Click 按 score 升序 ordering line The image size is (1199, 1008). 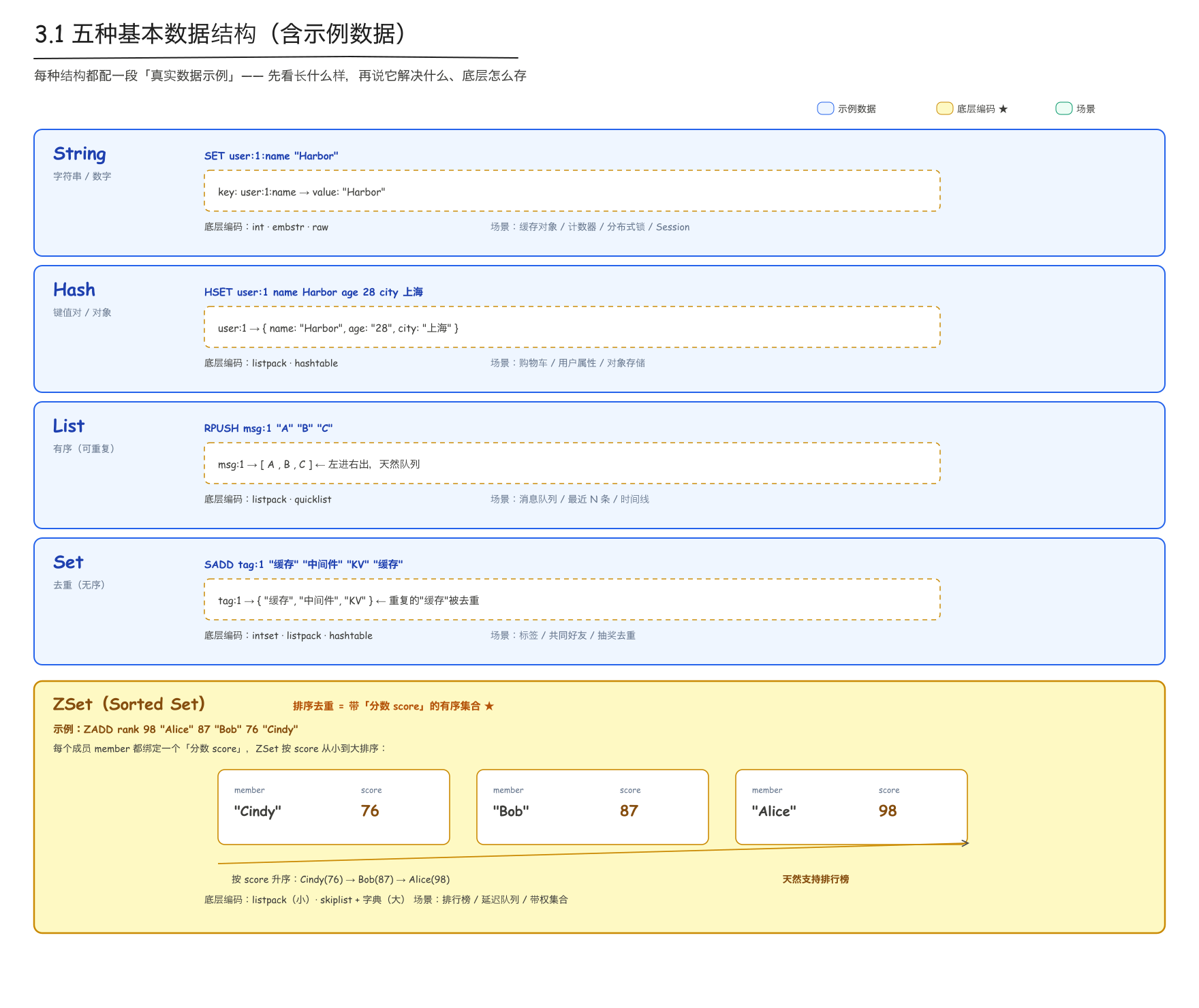point(341,879)
